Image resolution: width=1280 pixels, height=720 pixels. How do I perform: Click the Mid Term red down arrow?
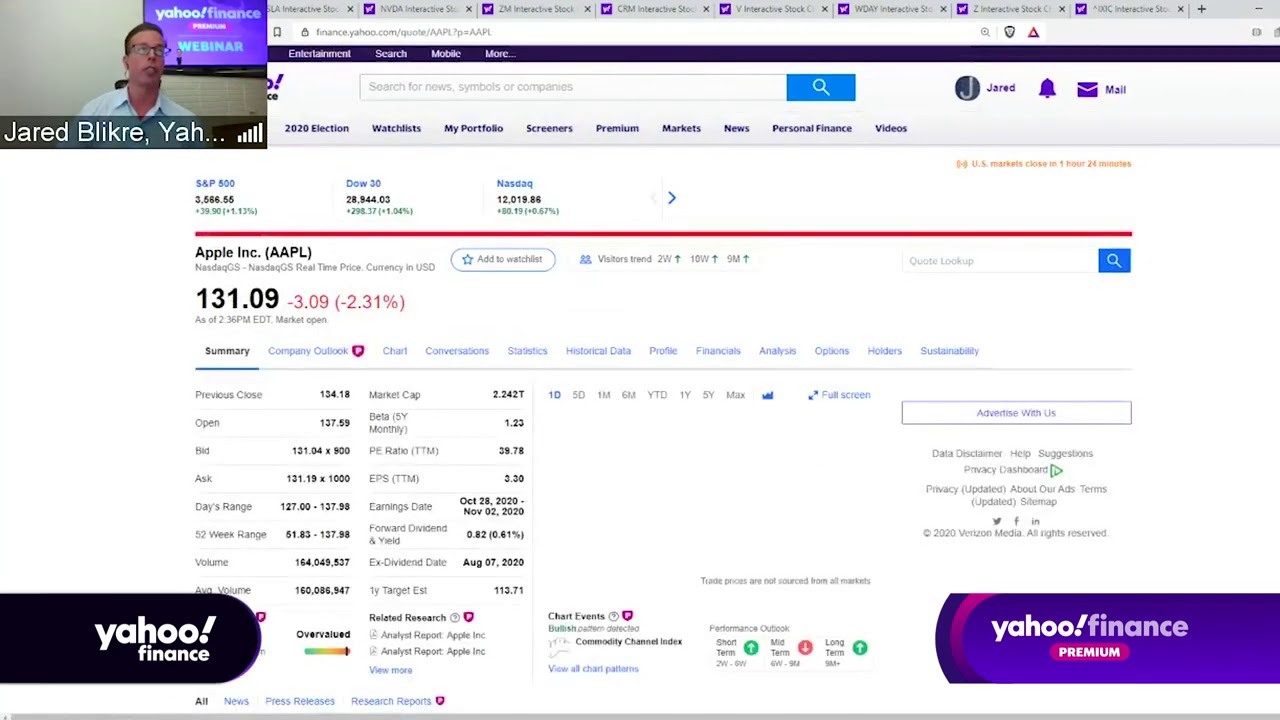[x=805, y=648]
